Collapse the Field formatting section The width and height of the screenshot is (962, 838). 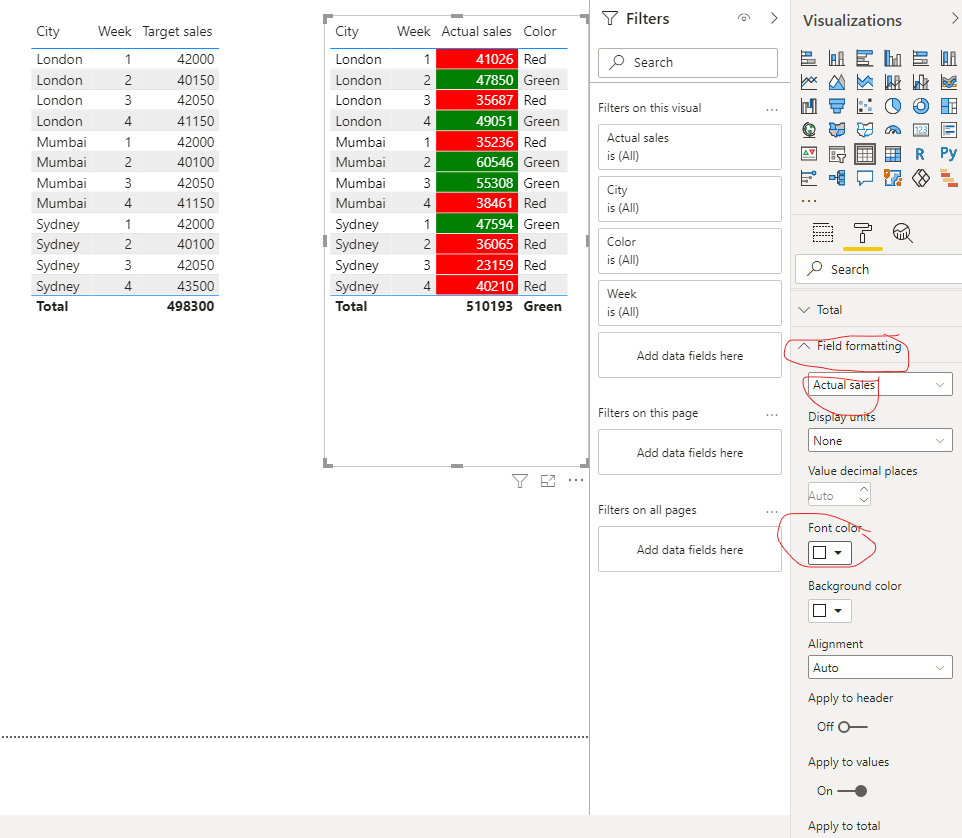[804, 346]
